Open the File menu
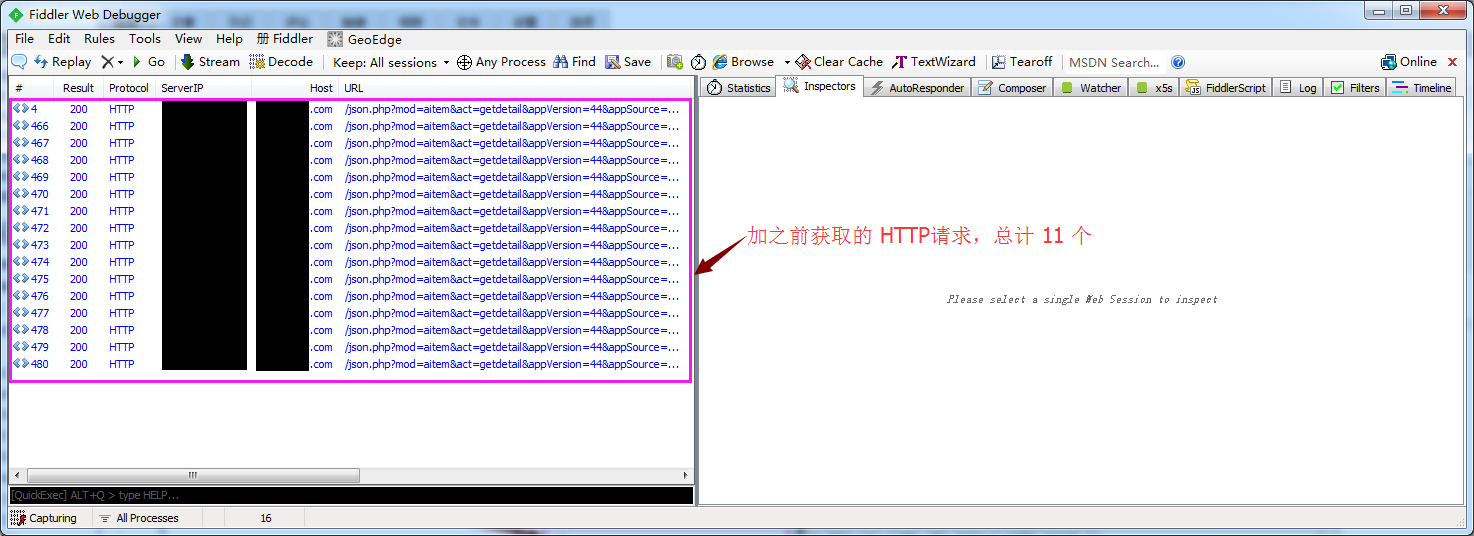This screenshot has height=536, width=1474. [x=25, y=39]
